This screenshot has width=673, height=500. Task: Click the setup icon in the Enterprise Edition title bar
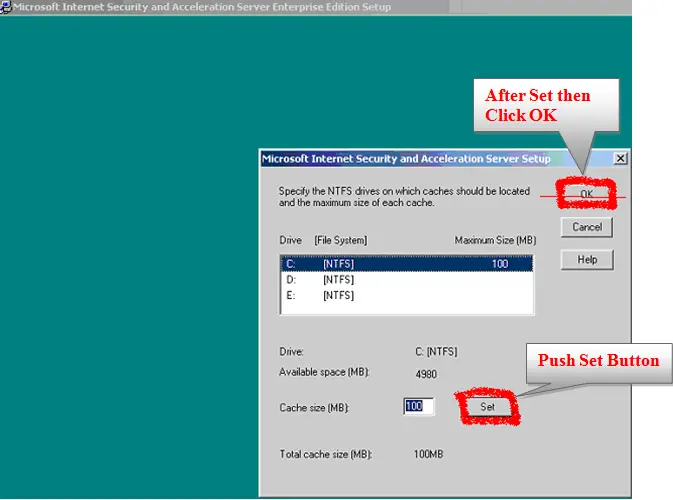tap(5, 7)
